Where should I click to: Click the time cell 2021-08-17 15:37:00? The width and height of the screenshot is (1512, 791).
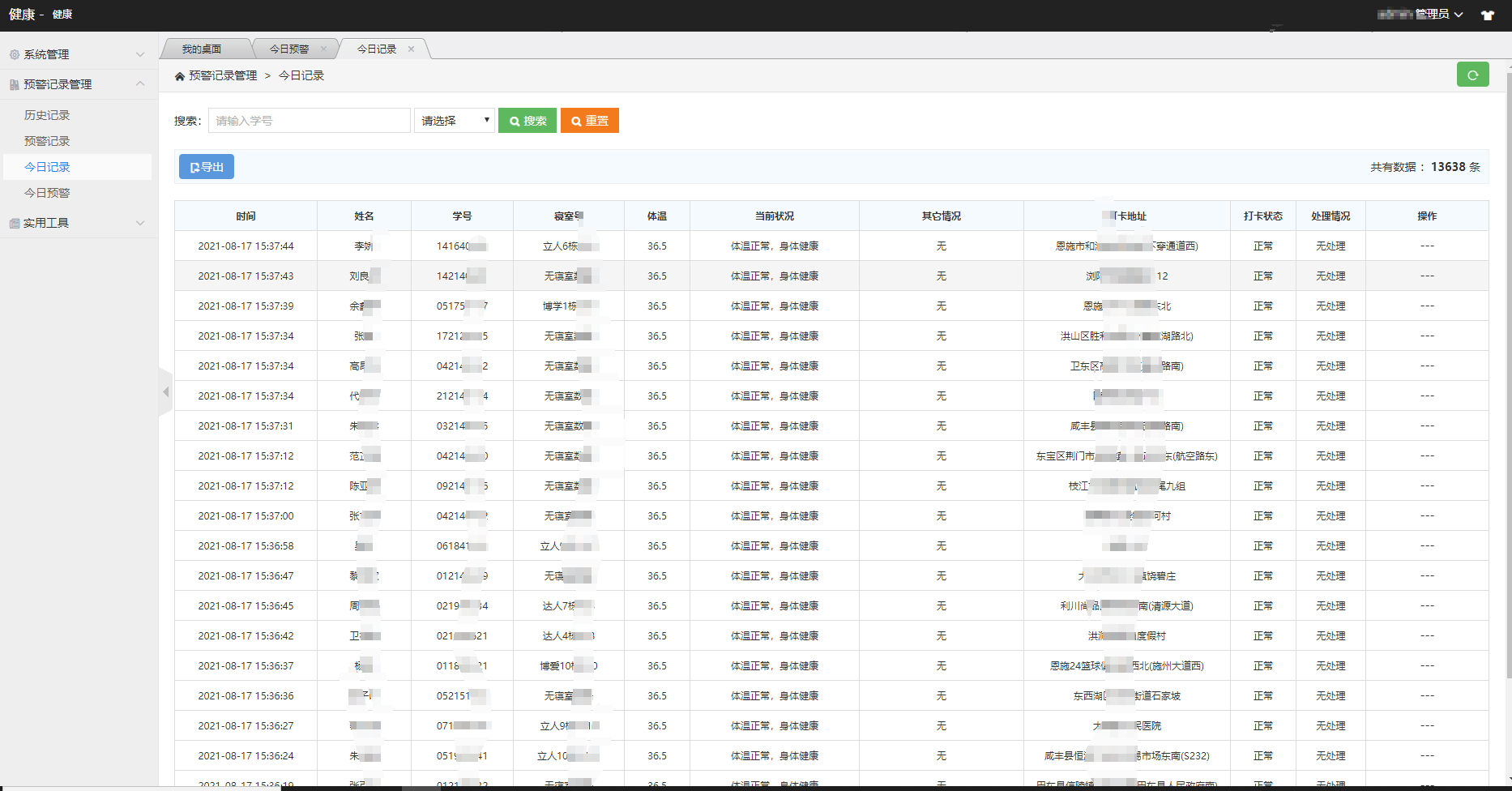246,516
